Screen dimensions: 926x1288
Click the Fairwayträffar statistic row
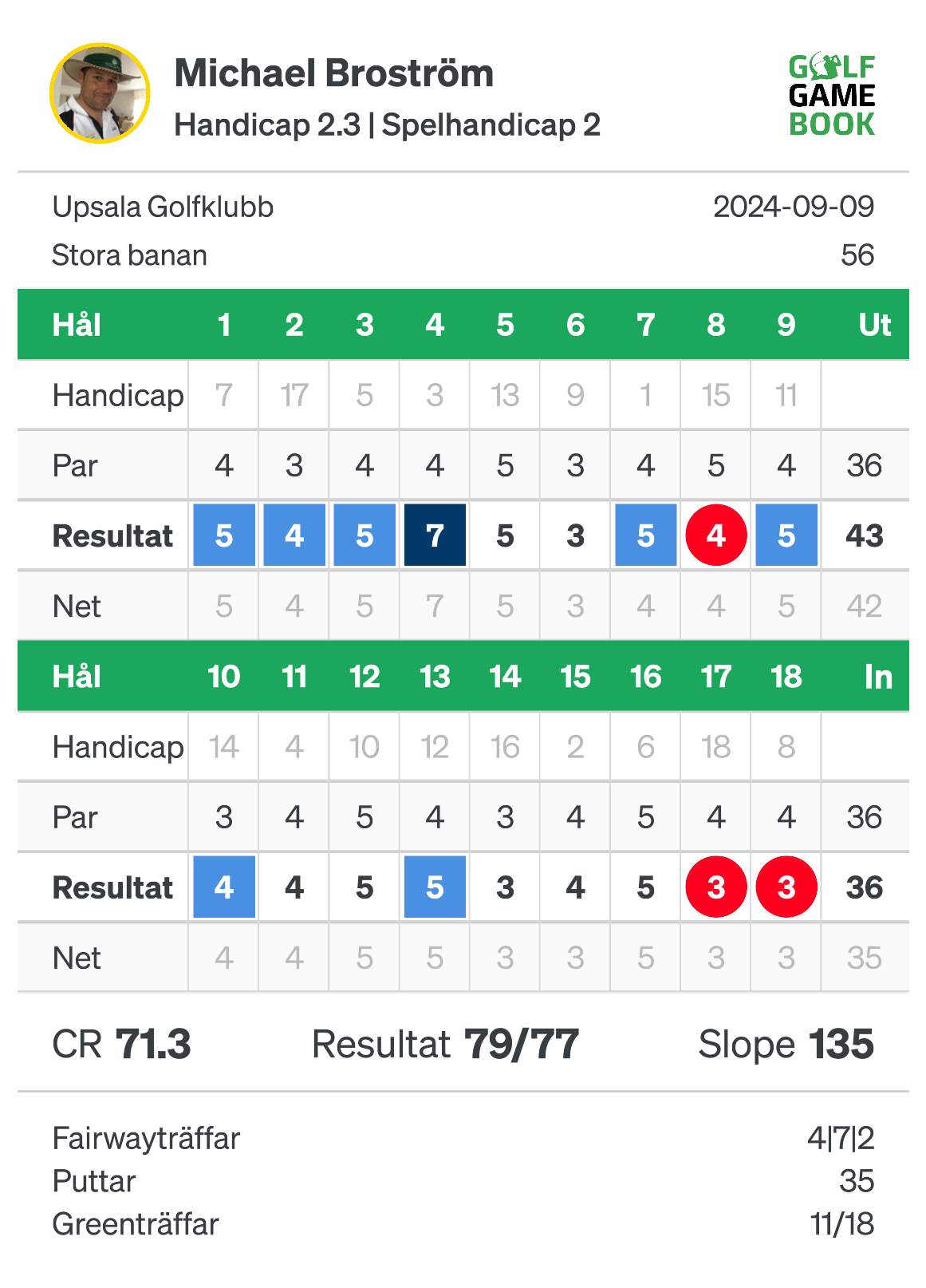(463, 1138)
